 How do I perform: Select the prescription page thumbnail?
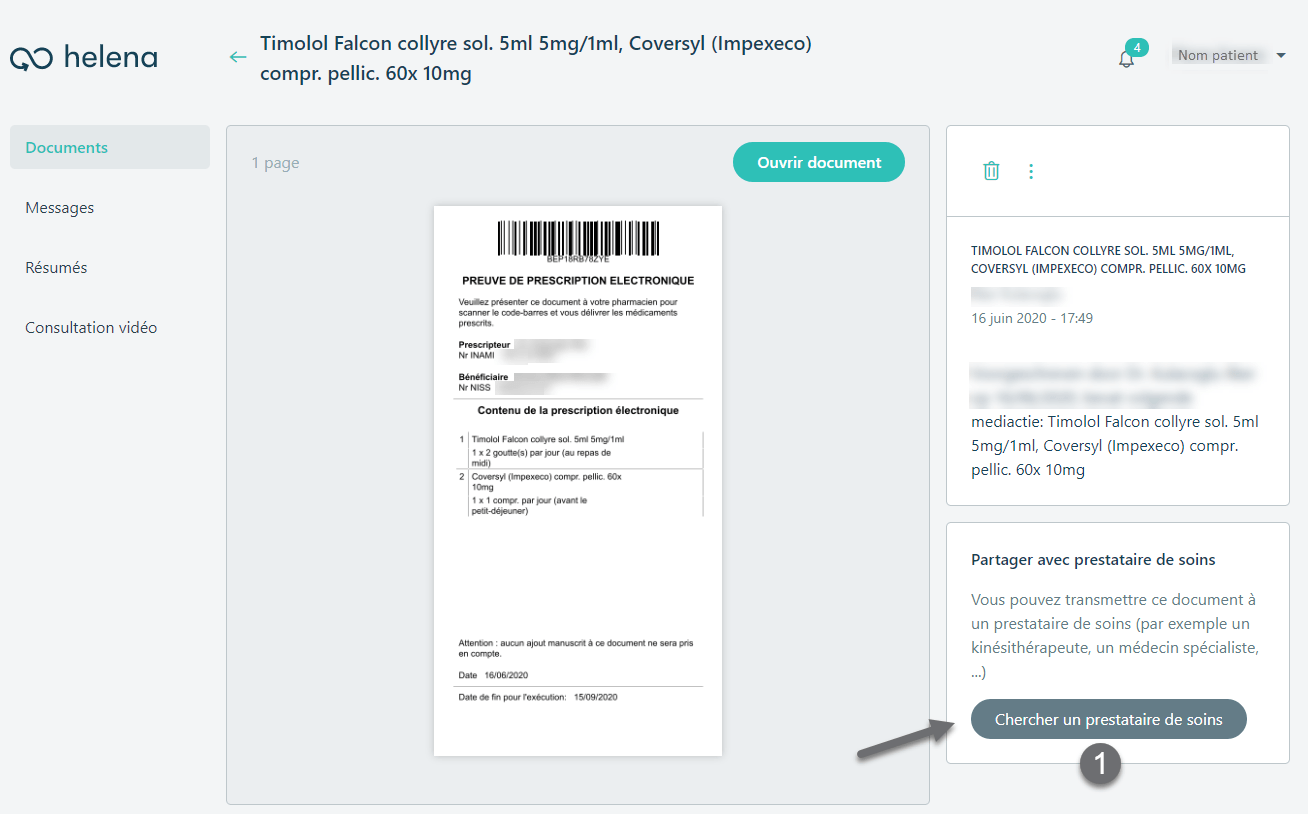pos(578,481)
